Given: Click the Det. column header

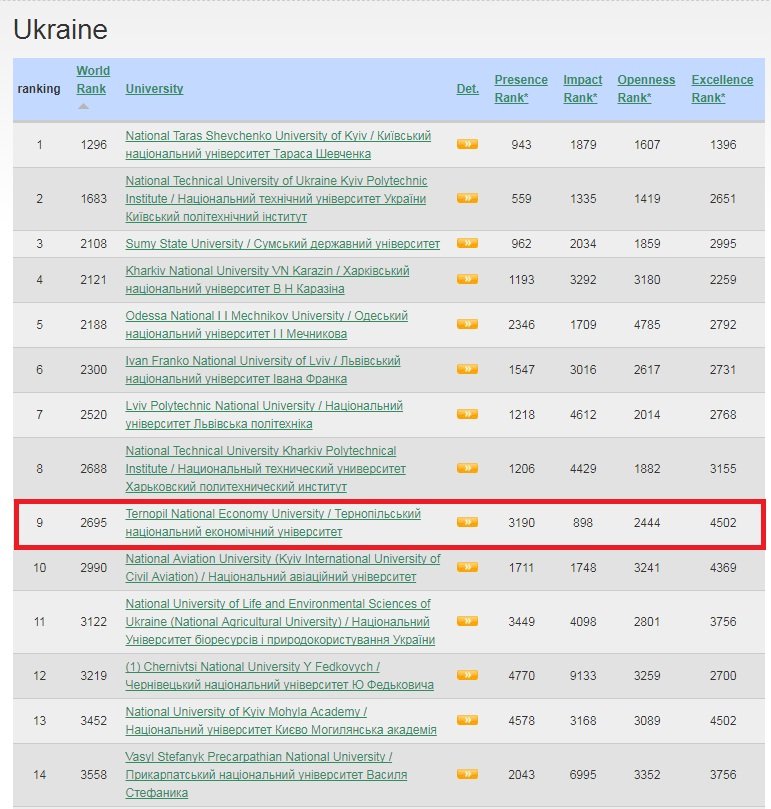Looking at the screenshot, I should pos(468,89).
